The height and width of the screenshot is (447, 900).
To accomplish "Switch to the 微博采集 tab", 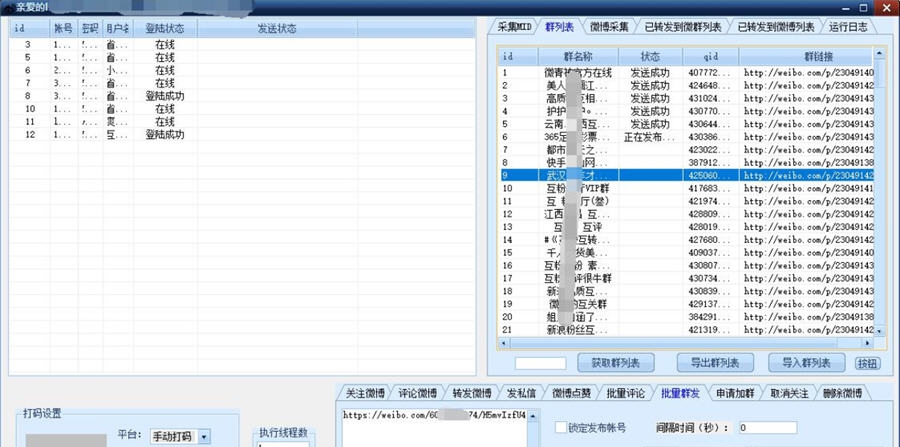I will click(609, 26).
